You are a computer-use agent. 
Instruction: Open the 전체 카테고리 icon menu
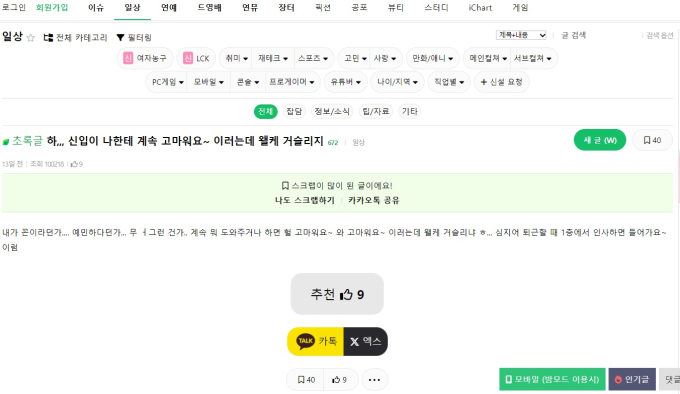tap(48, 38)
